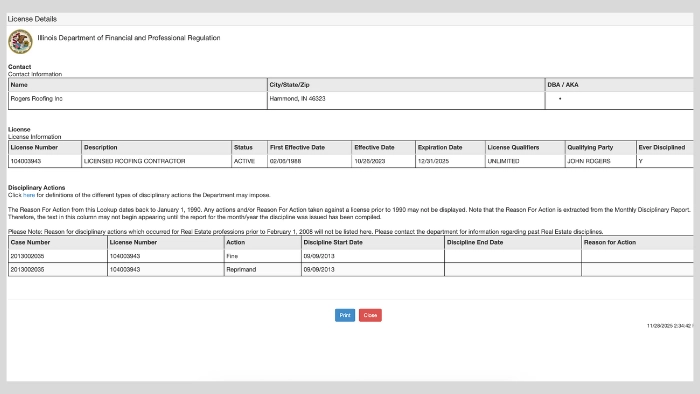The height and width of the screenshot is (394, 700).
Task: Select the name Rogers Roofing Inc
Action: (37, 99)
